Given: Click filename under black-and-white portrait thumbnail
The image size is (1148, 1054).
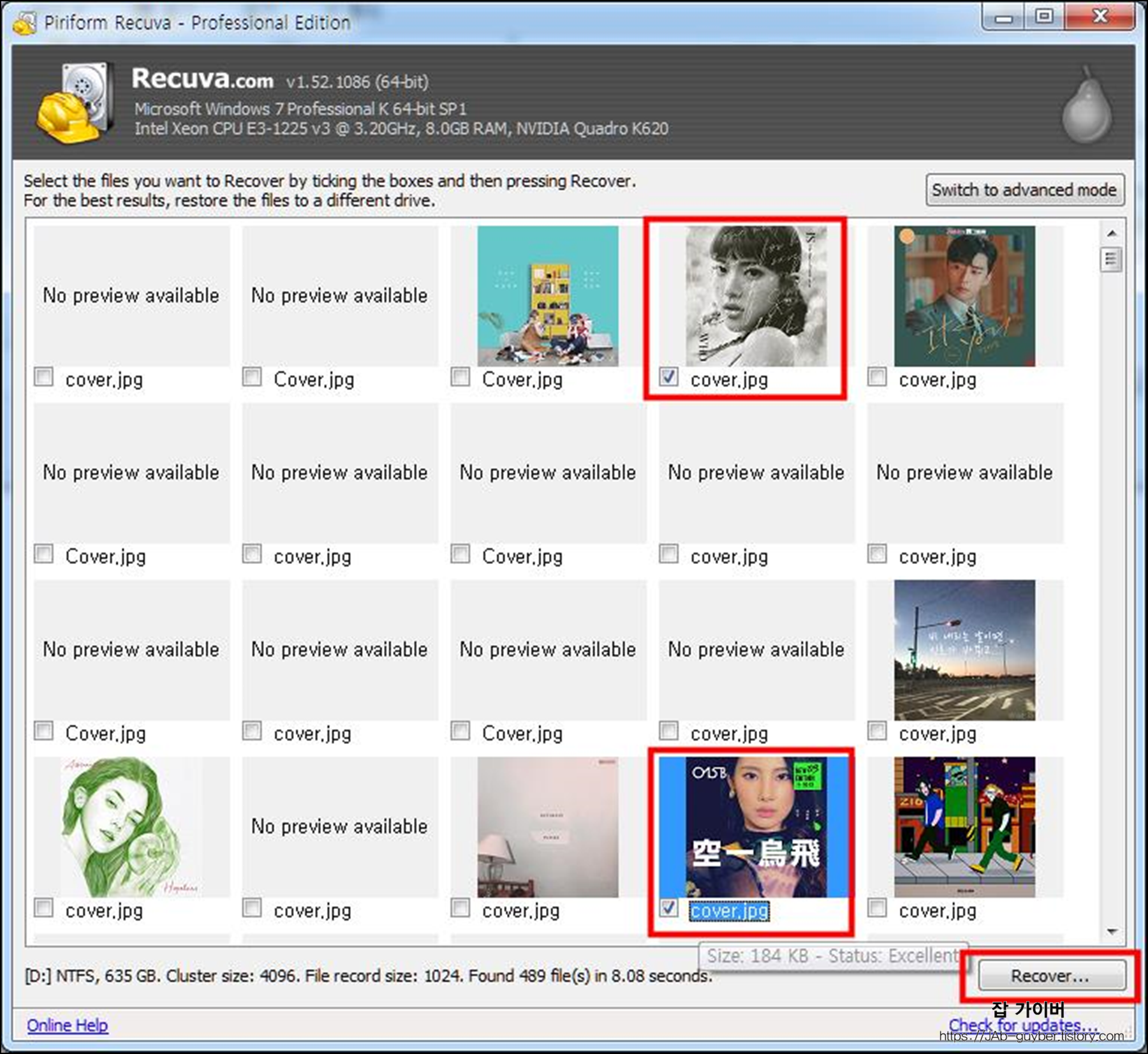Looking at the screenshot, I should pos(730,380).
